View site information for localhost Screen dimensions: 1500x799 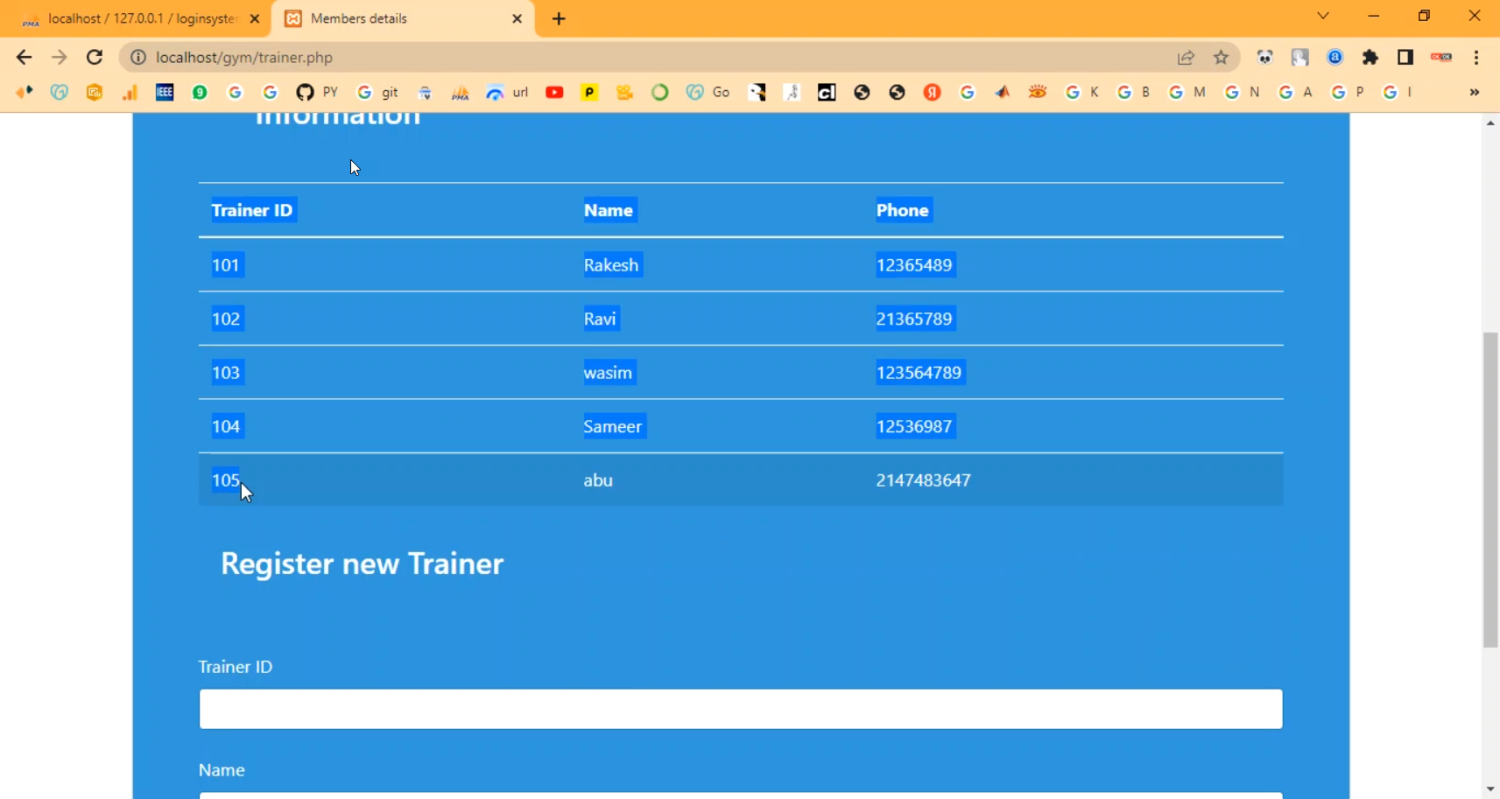[138, 58]
